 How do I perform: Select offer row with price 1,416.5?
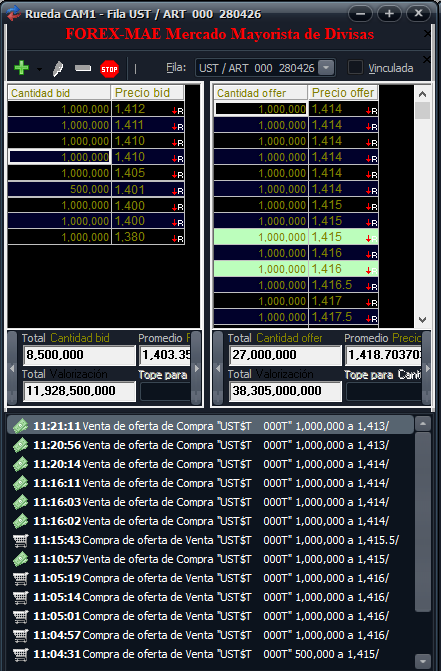(296, 285)
